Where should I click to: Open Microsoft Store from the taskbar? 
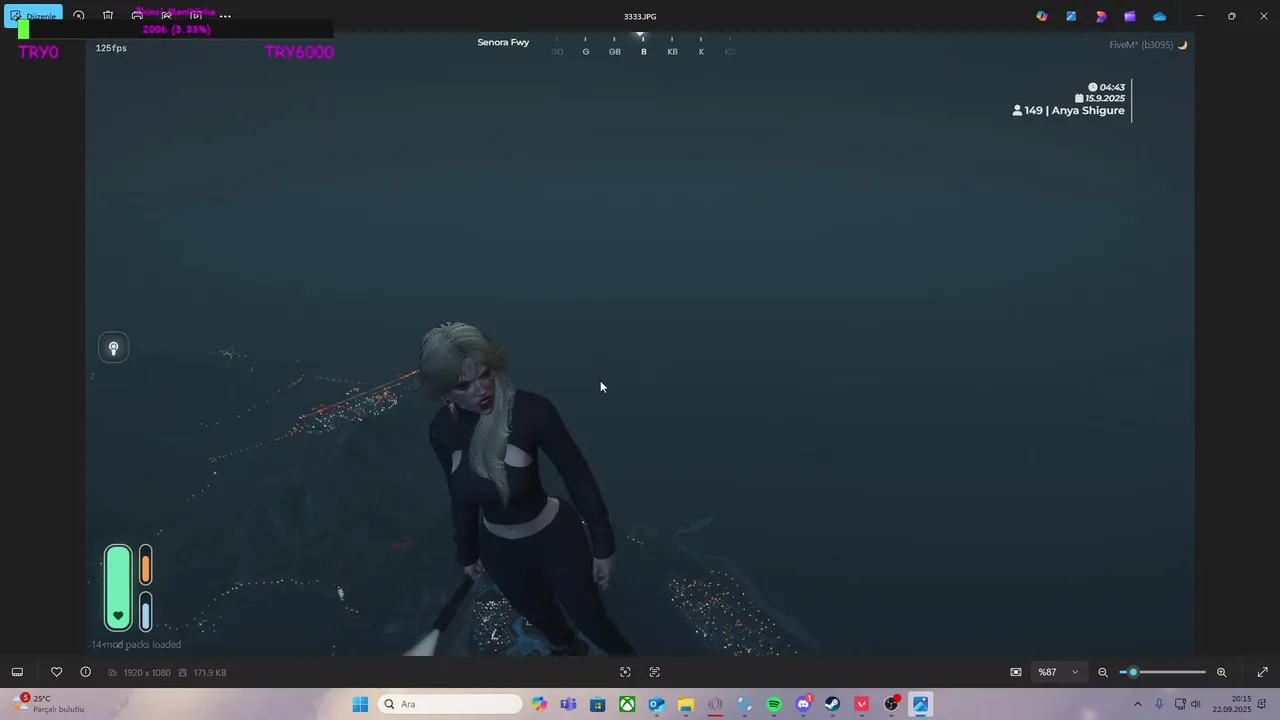click(598, 704)
